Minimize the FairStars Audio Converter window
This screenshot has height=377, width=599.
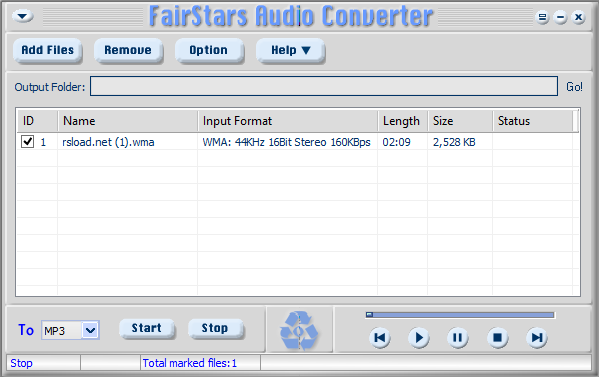coord(560,17)
